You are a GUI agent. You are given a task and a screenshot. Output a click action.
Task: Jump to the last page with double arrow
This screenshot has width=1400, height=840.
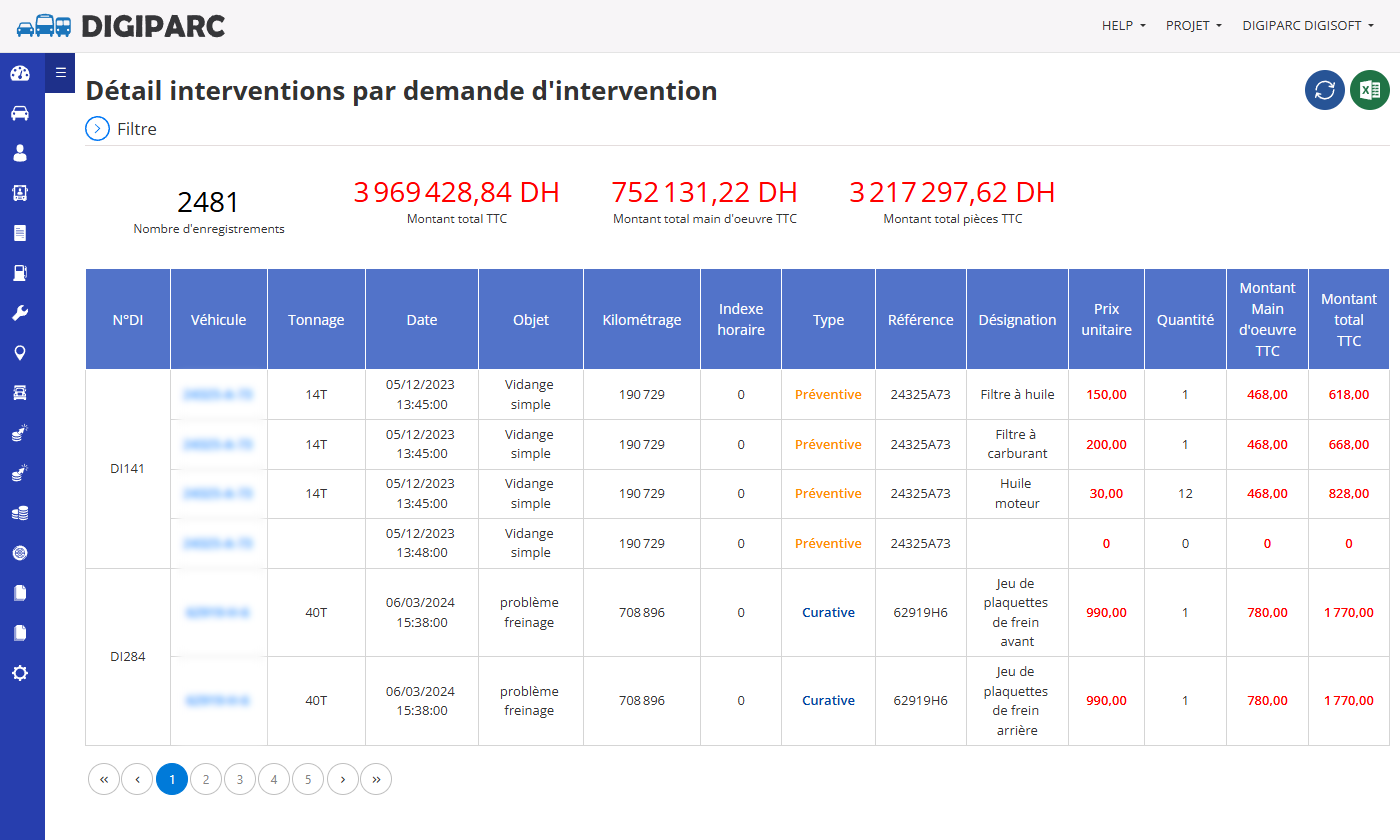tap(376, 779)
